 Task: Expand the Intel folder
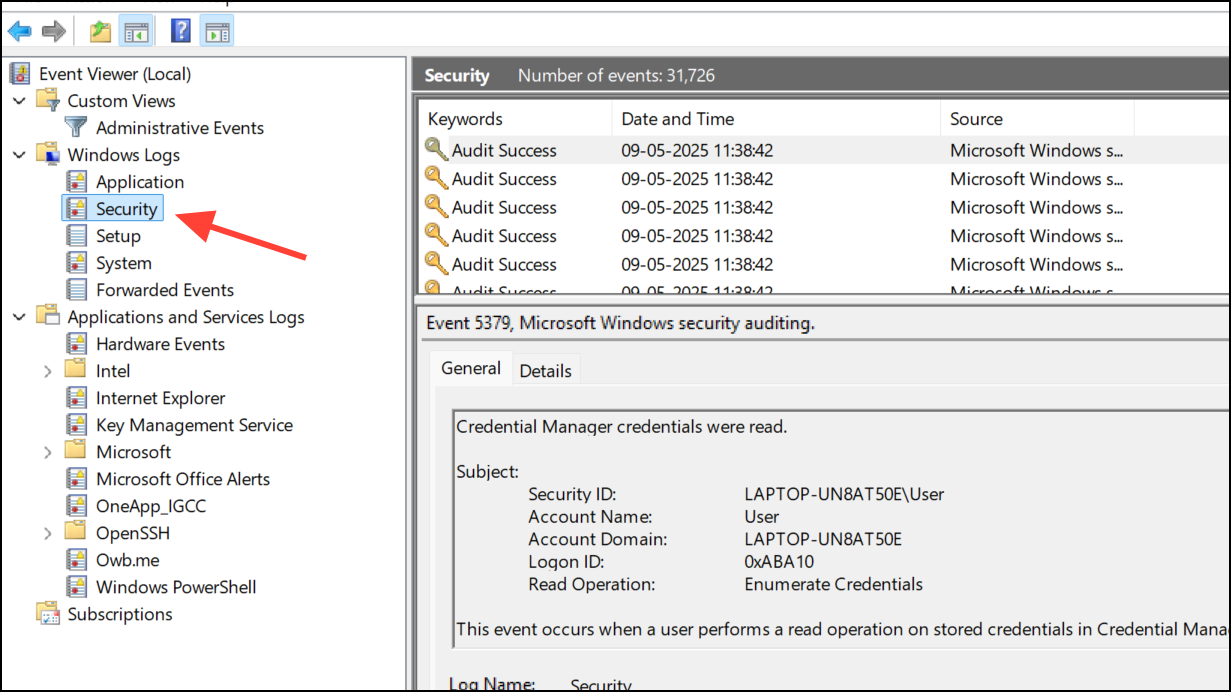[48, 371]
